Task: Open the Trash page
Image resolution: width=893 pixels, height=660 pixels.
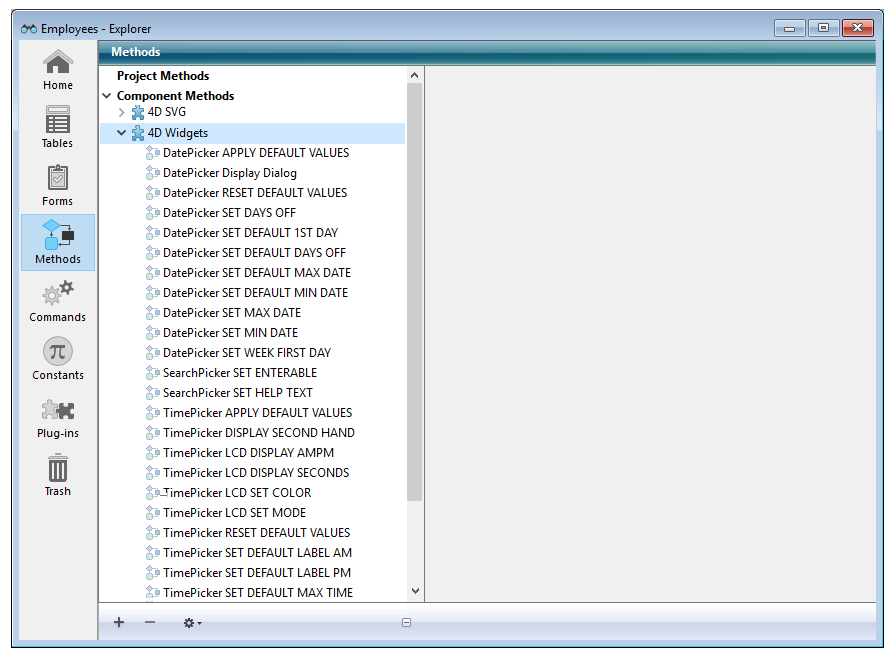Action: (x=58, y=474)
